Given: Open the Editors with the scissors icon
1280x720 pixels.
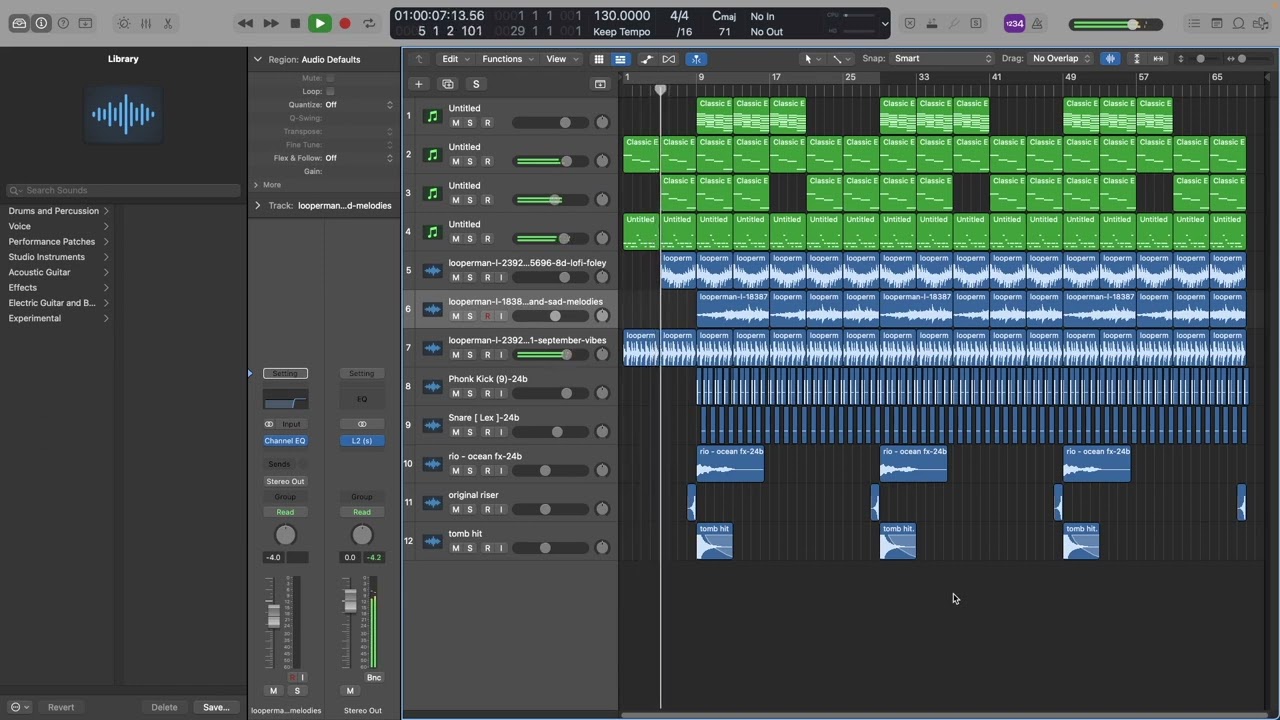Looking at the screenshot, I should (167, 23).
